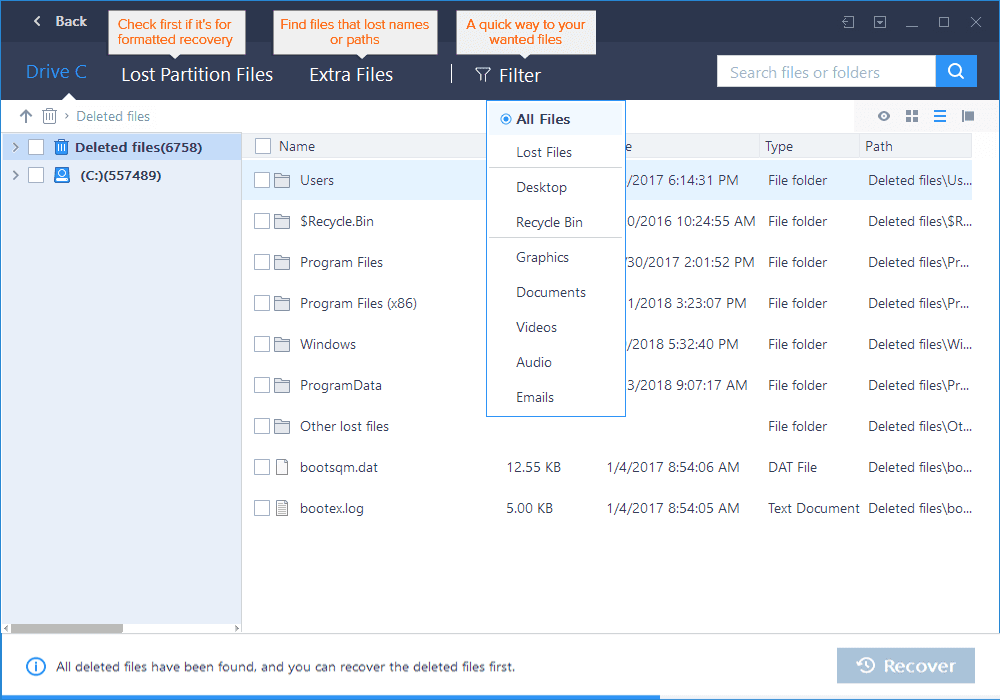The image size is (1000, 700).
Task: Click the search magnifier button
Action: pos(956,72)
